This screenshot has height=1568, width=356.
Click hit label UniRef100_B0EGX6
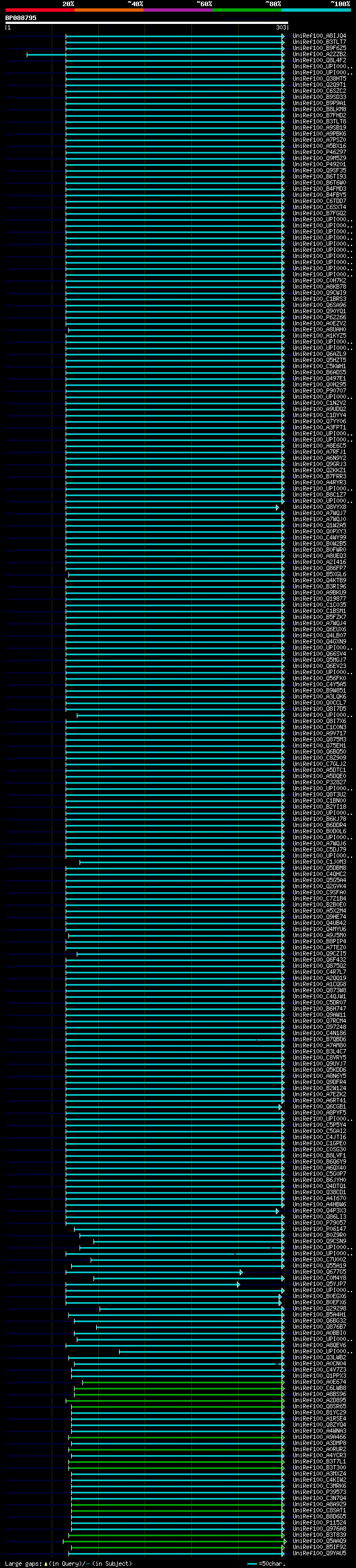pos(319,1297)
